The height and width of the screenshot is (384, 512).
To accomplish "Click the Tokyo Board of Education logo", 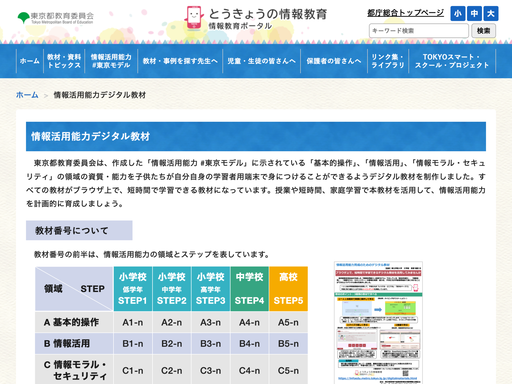I will pos(56,18).
